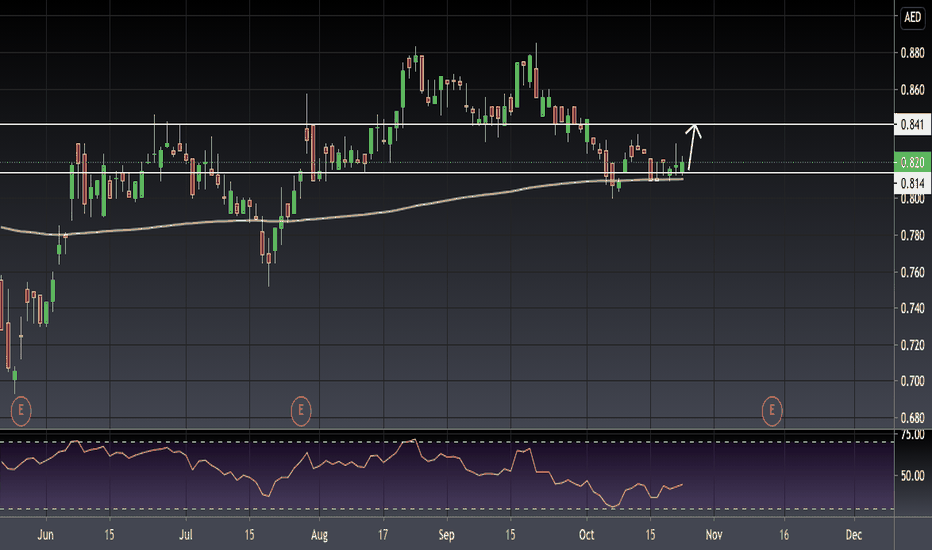Click the 0.680 price axis value
Viewport: 932px width, 550px height.
tap(912, 418)
